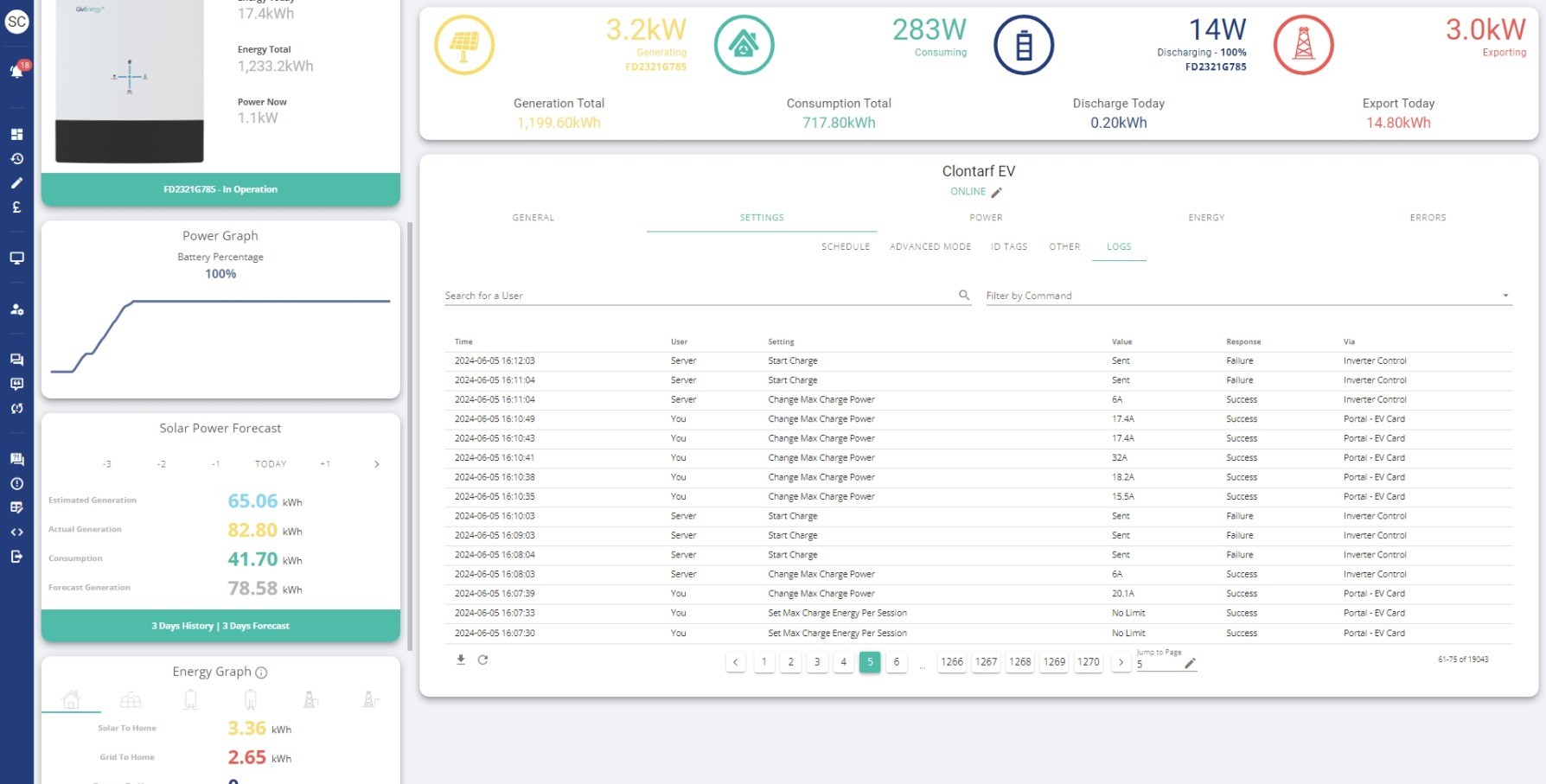This screenshot has width=1546, height=784.
Task: Open the SCHEDULE sub-tab
Action: tap(846, 246)
